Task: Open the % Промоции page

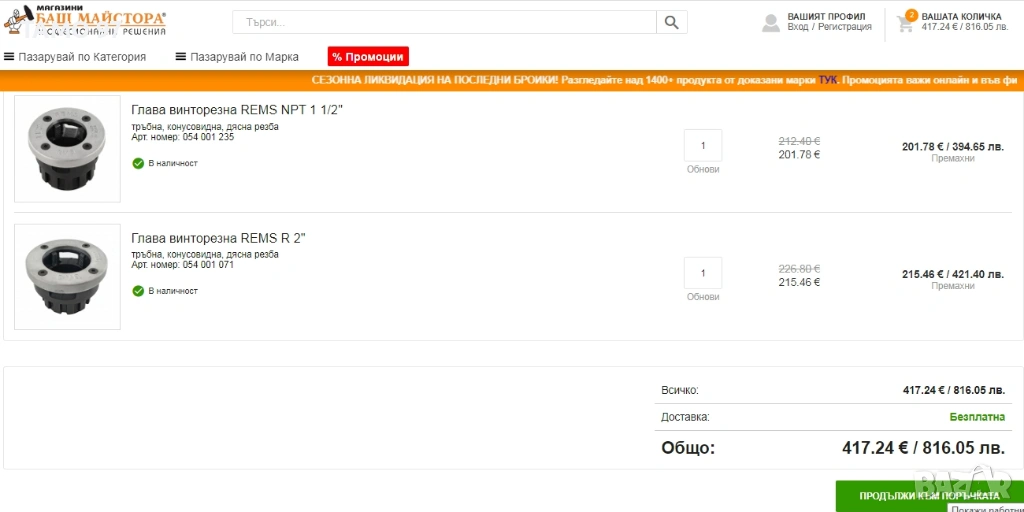Action: point(368,57)
